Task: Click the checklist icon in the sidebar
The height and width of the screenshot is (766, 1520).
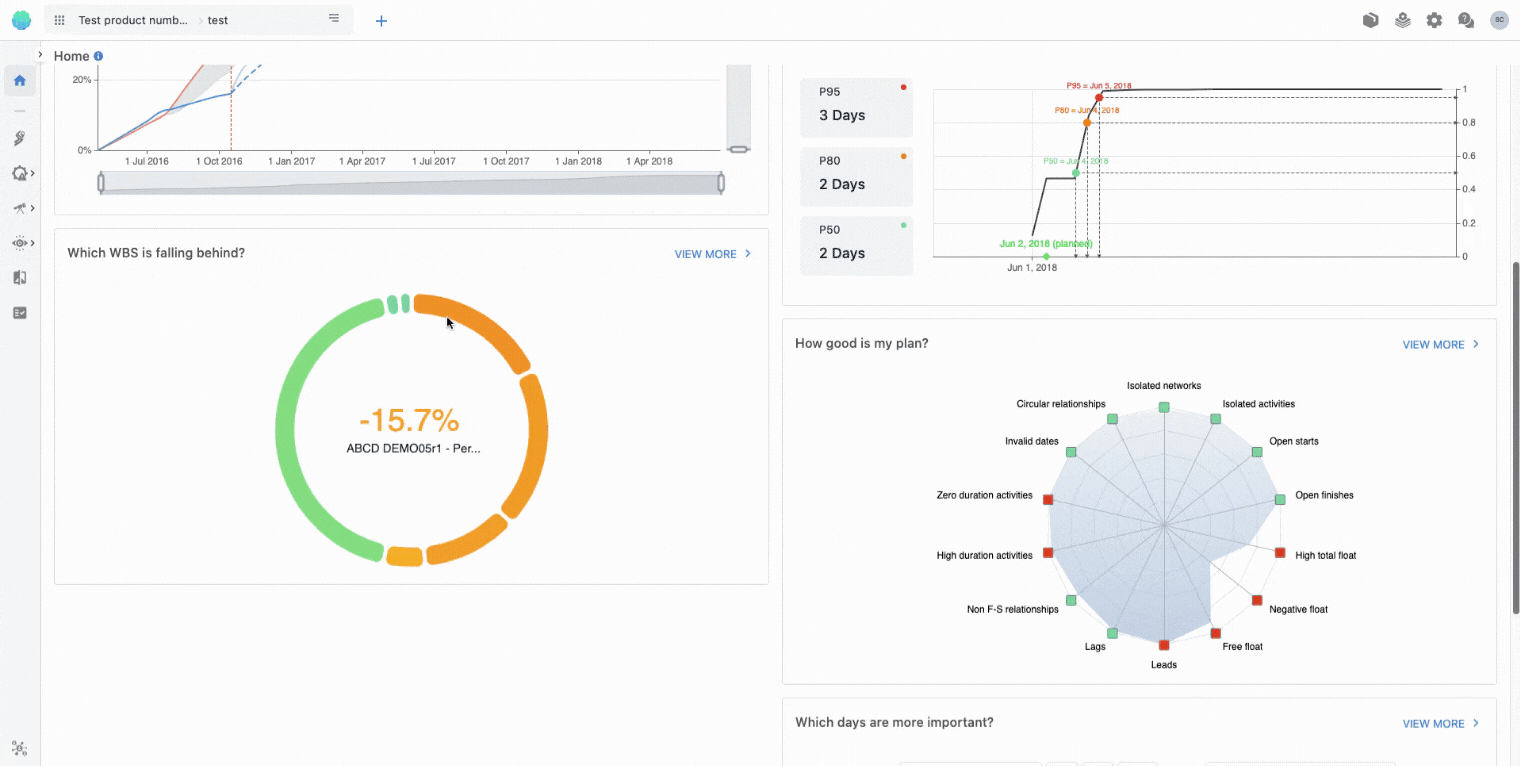Action: tap(20, 313)
